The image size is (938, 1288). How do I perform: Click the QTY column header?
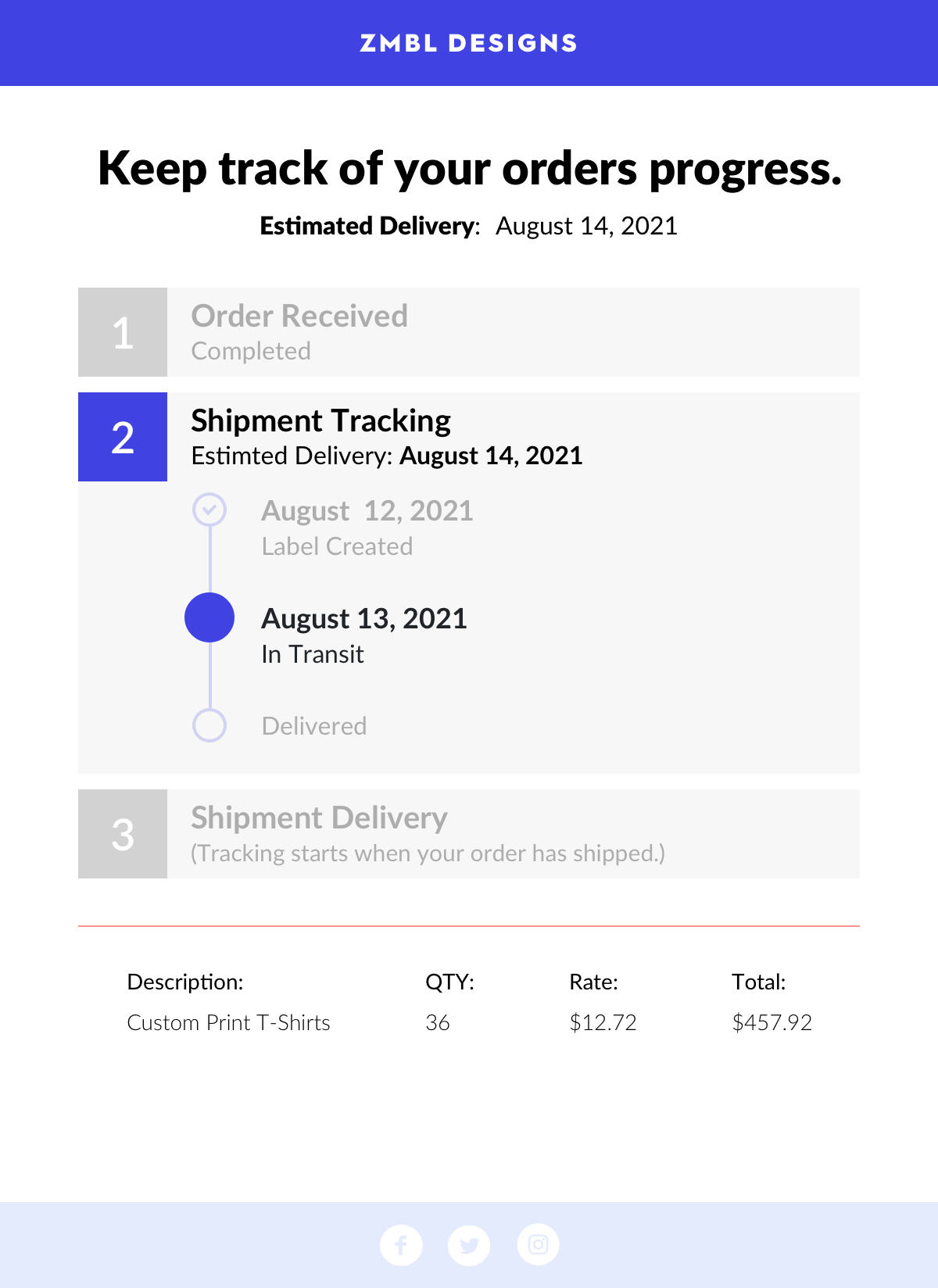pyautogui.click(x=450, y=982)
